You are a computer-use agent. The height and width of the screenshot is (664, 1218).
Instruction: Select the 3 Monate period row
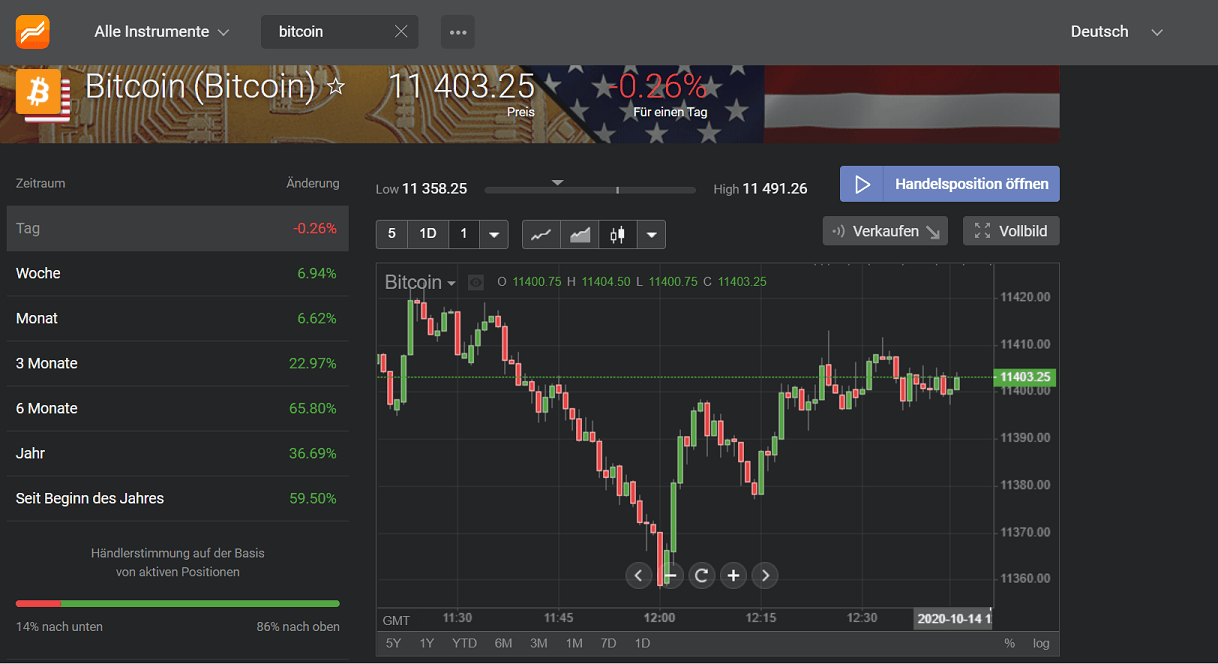click(178, 363)
